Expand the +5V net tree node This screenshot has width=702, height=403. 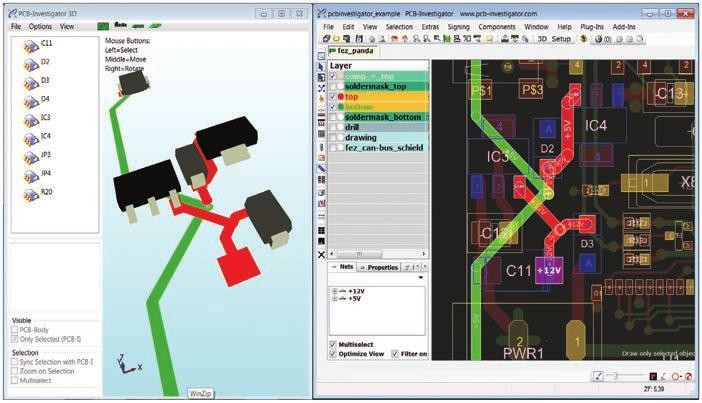334,298
